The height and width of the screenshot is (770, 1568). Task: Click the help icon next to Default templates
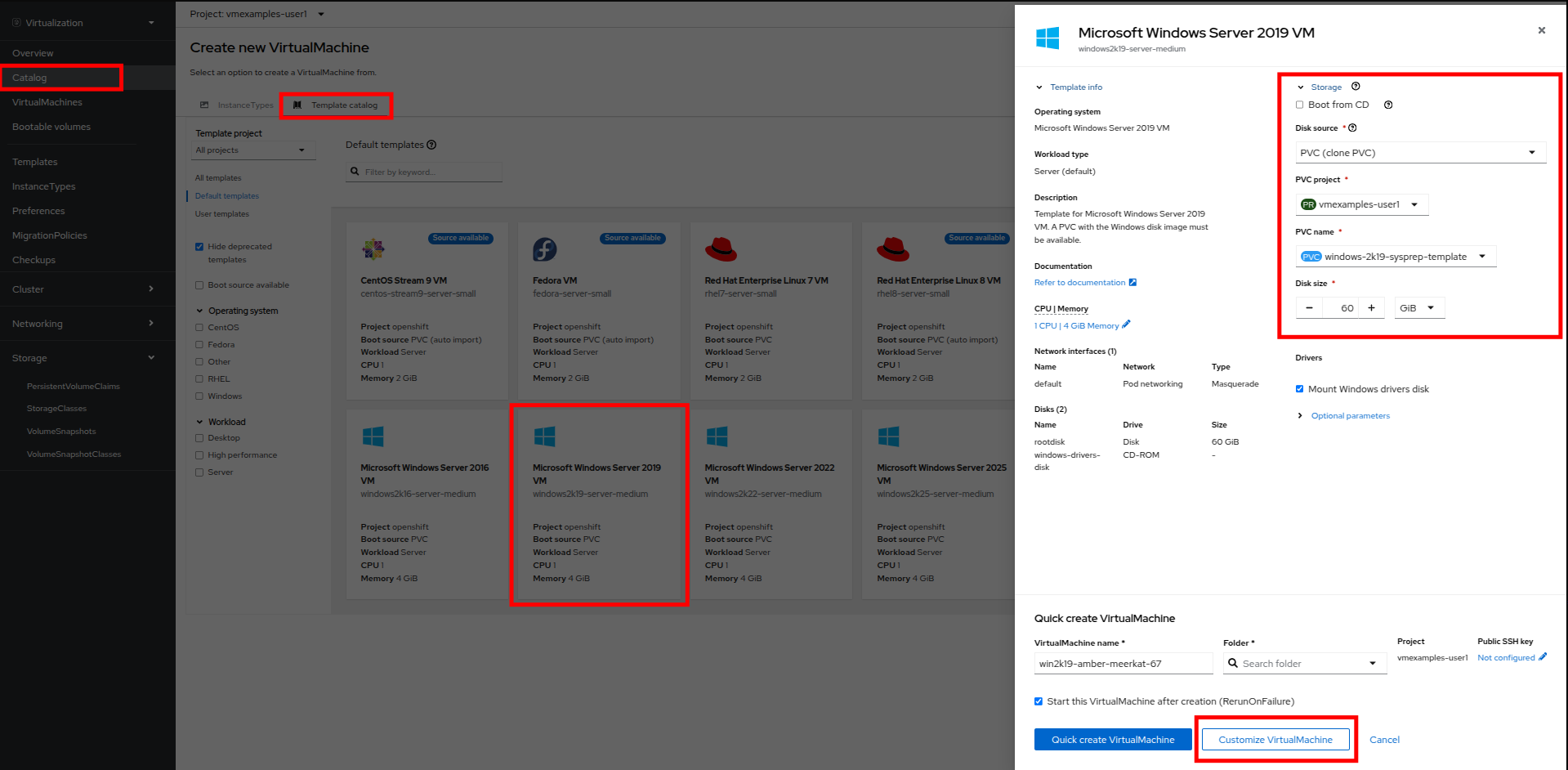[x=431, y=145]
